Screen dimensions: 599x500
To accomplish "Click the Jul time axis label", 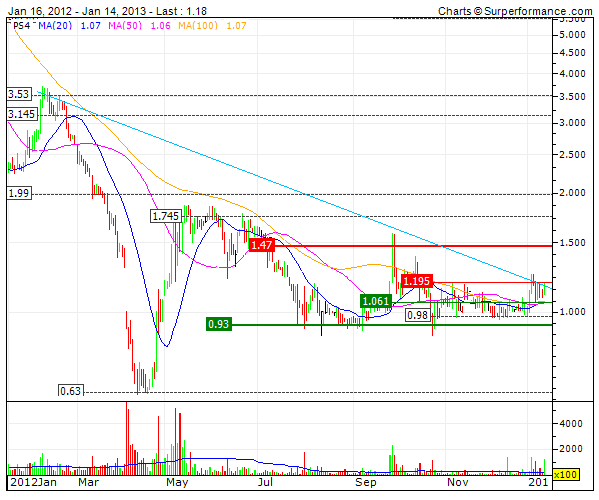I will click(x=266, y=482).
